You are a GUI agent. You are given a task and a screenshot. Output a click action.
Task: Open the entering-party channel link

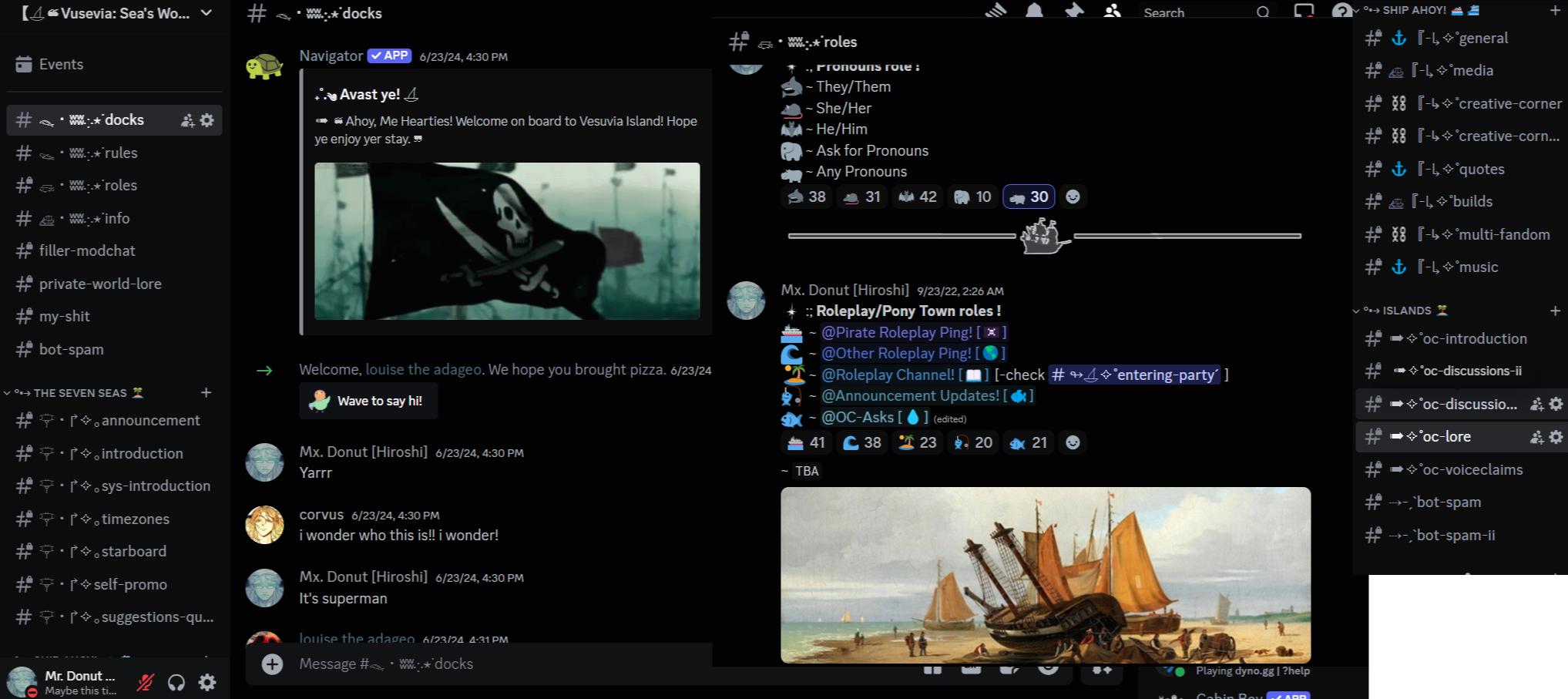tap(1135, 375)
